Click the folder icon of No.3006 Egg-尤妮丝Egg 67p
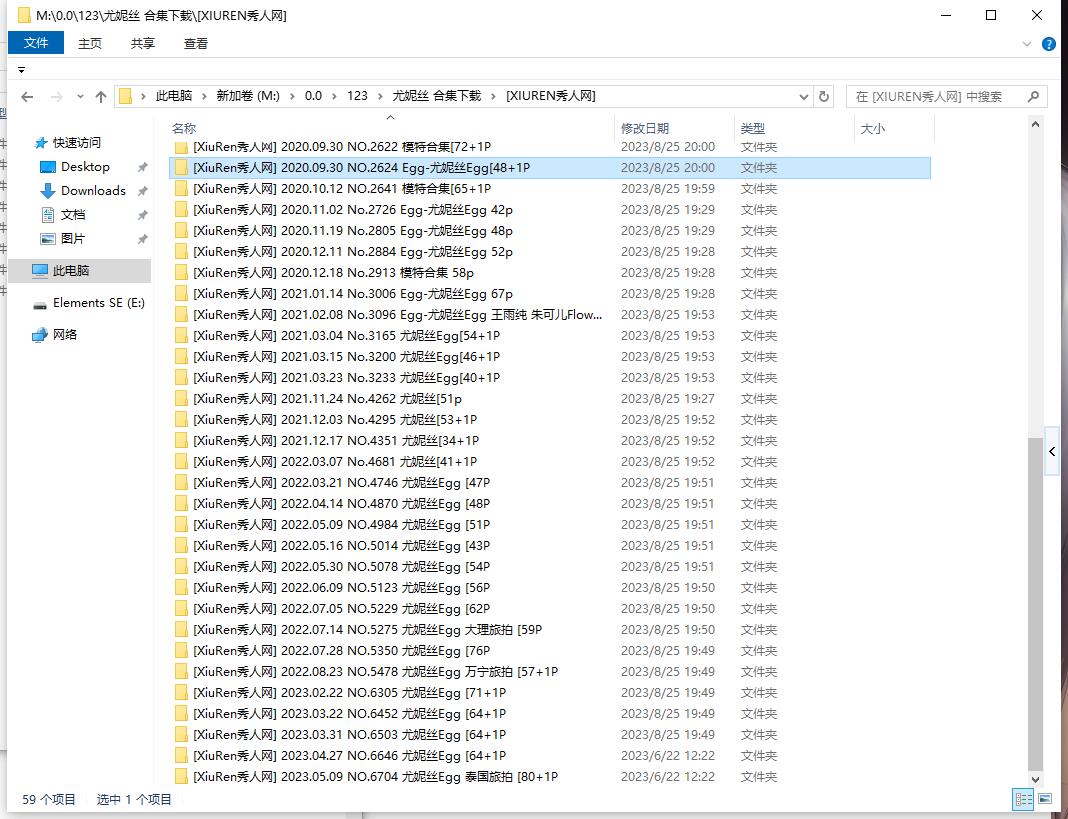Image resolution: width=1068 pixels, height=819 pixels. (x=180, y=294)
